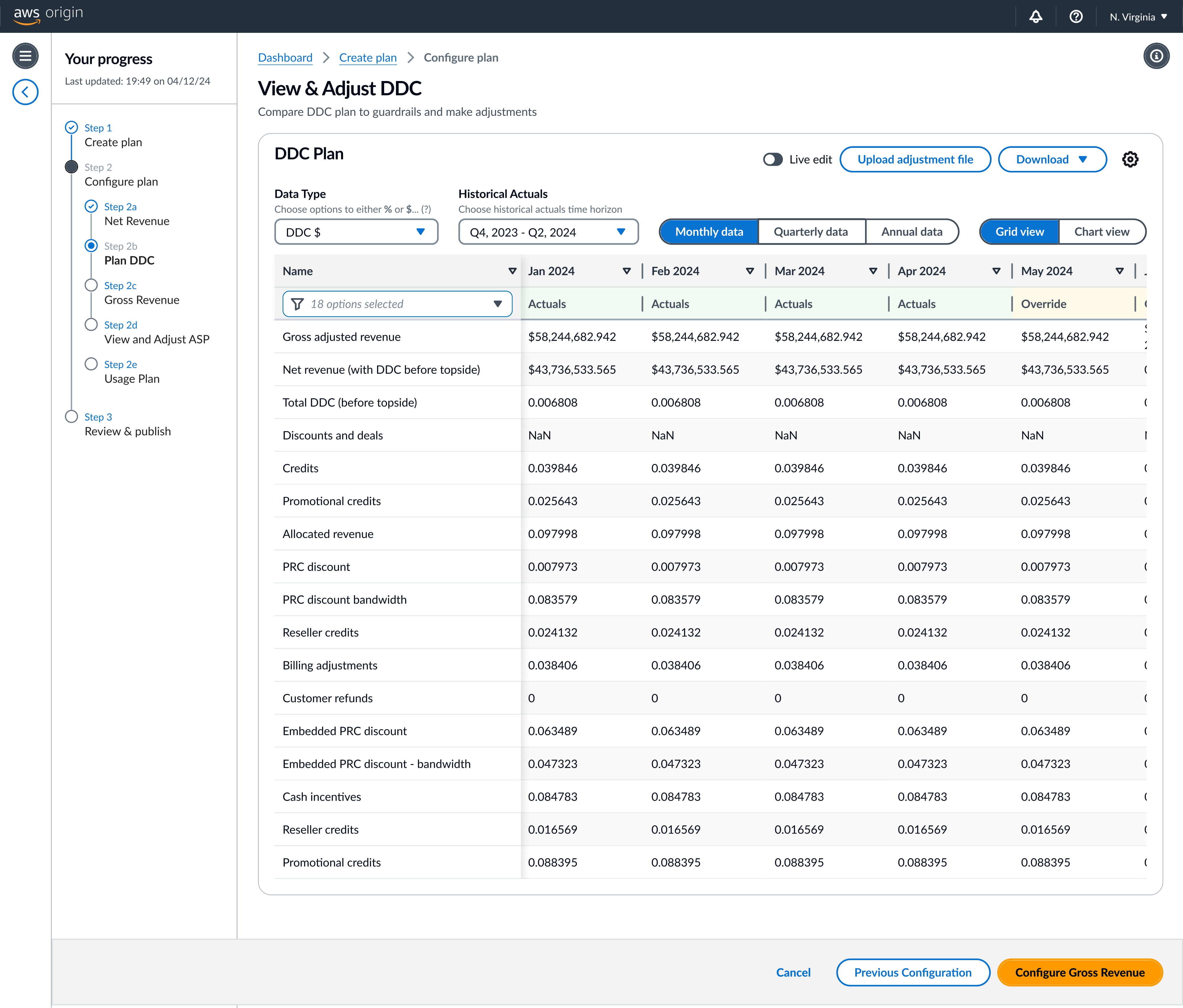
Task: Click the AWS Origin logo
Action: click(48, 15)
